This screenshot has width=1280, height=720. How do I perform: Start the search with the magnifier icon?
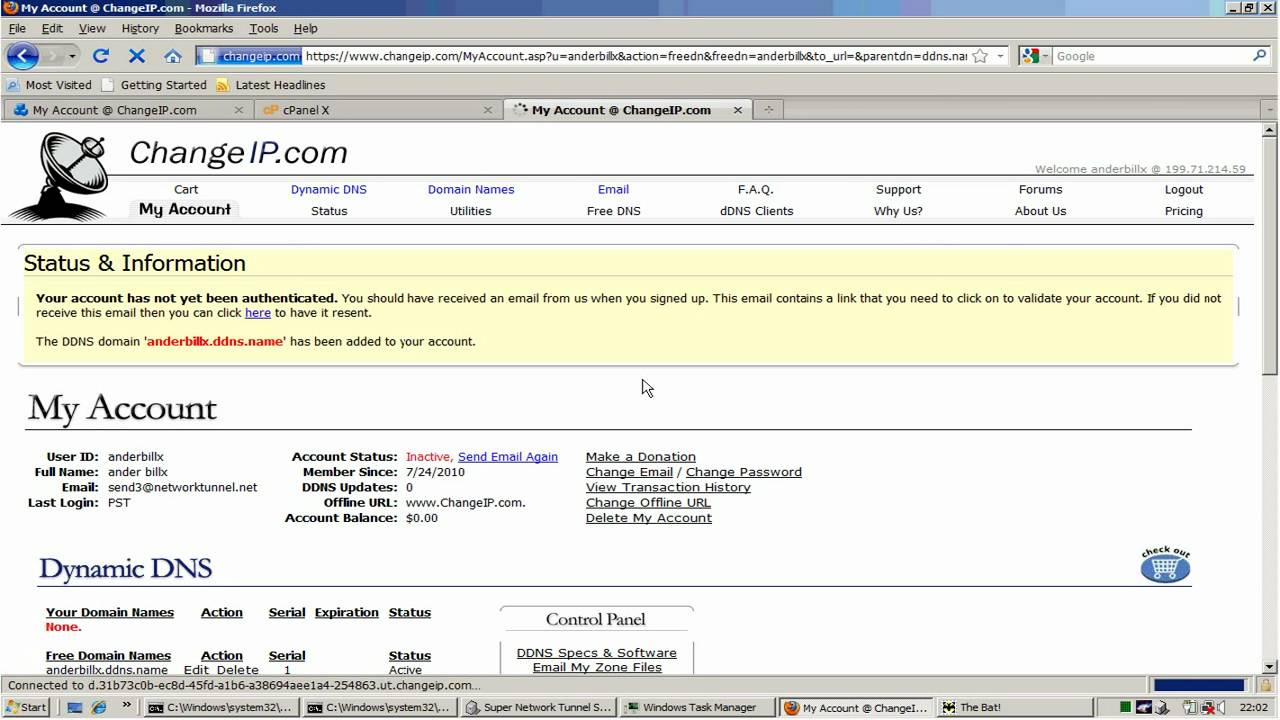click(x=1260, y=56)
